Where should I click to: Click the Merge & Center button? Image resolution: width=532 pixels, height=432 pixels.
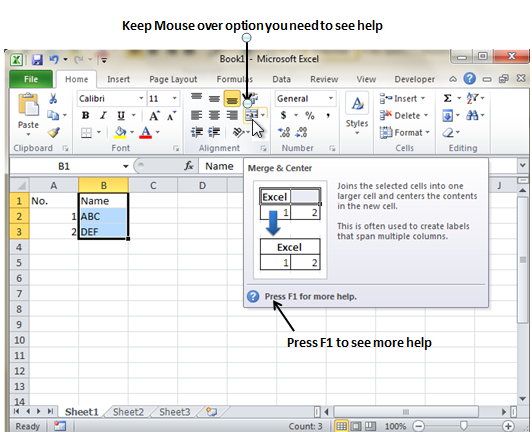click(x=251, y=115)
